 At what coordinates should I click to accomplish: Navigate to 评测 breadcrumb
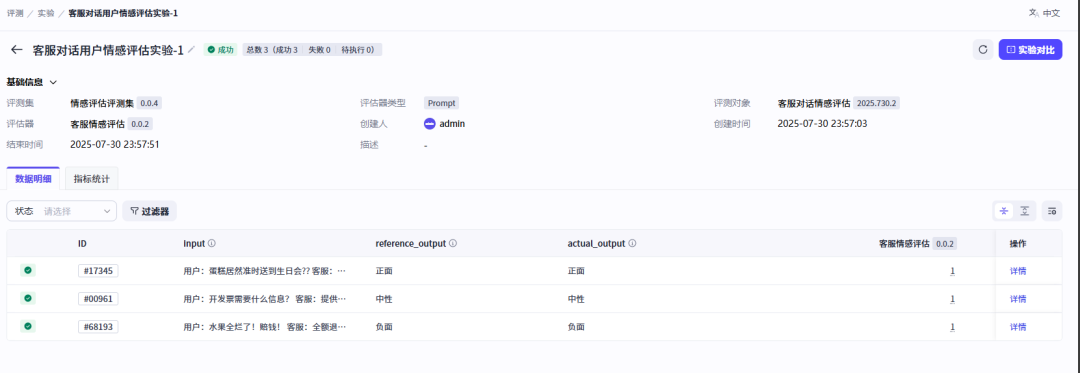click(15, 13)
